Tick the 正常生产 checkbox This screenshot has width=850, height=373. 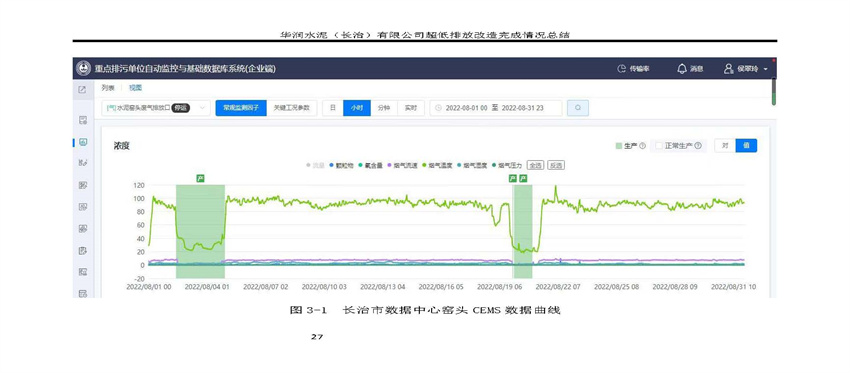pyautogui.click(x=659, y=146)
